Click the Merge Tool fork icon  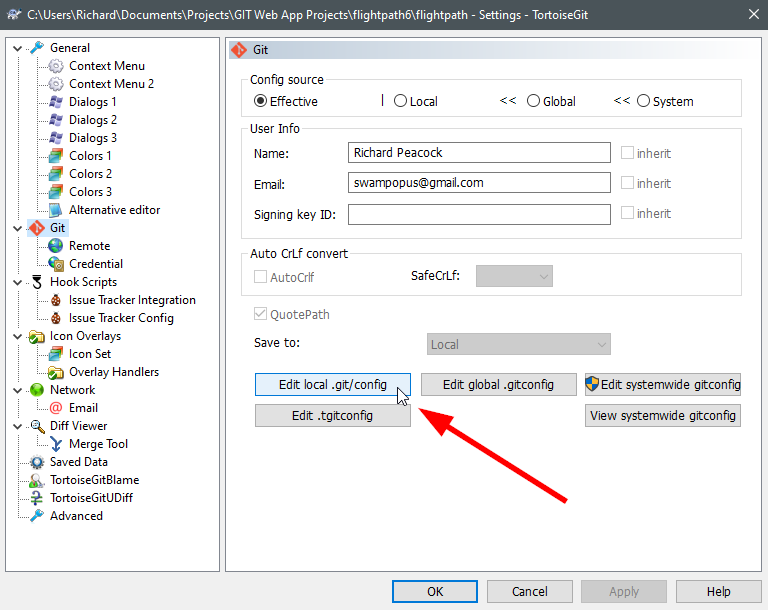56,444
